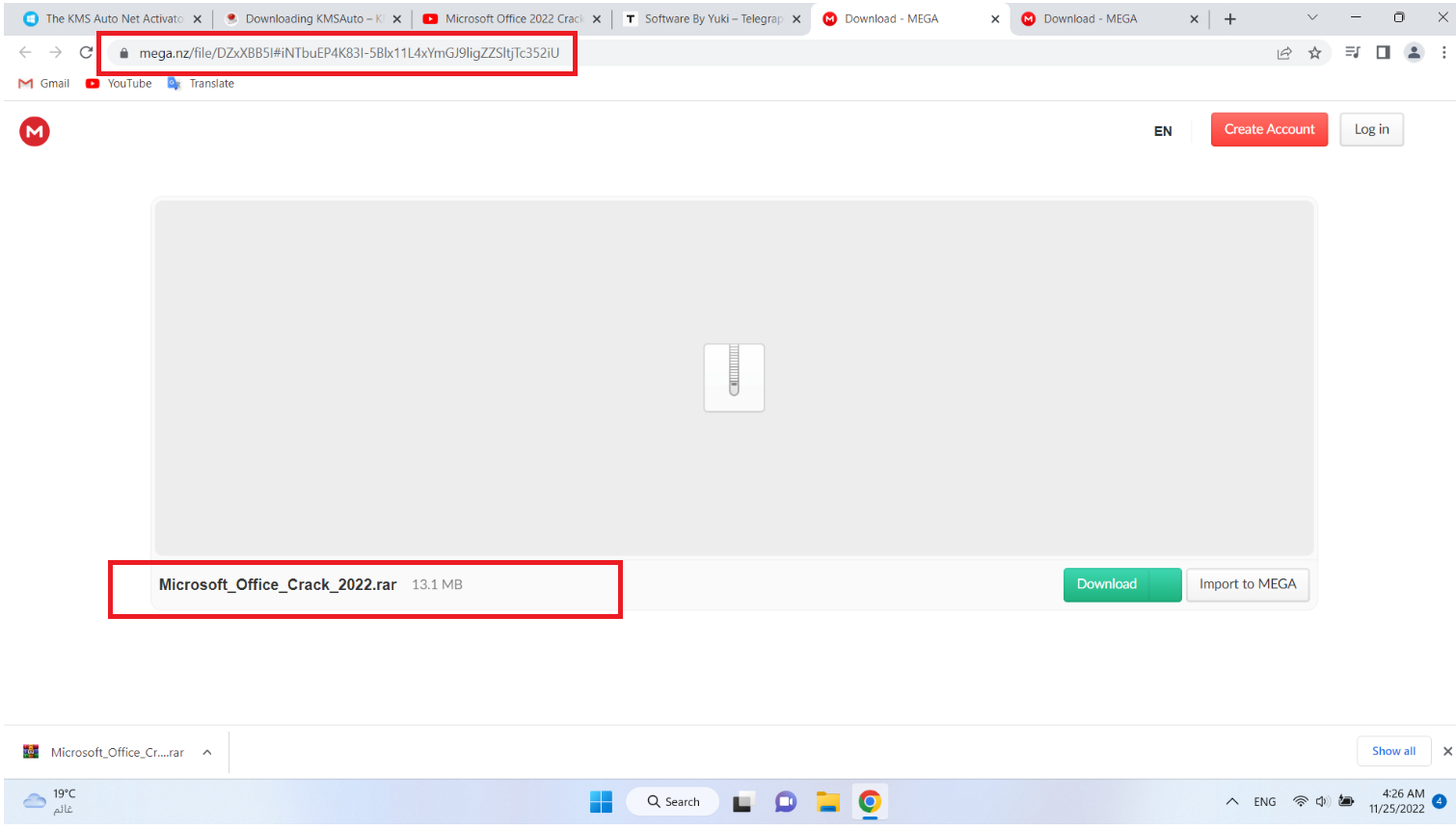Image resolution: width=1456 pixels, height=831 pixels.
Task: Open Chrome three-dot menu
Action: (x=1443, y=53)
